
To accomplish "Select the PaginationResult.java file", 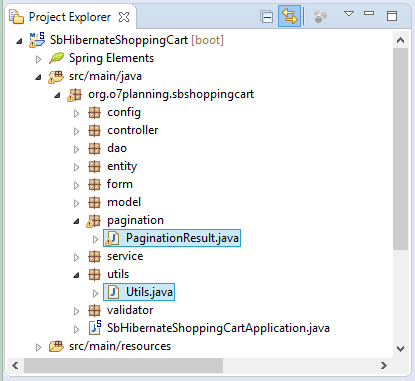I will tap(172, 238).
